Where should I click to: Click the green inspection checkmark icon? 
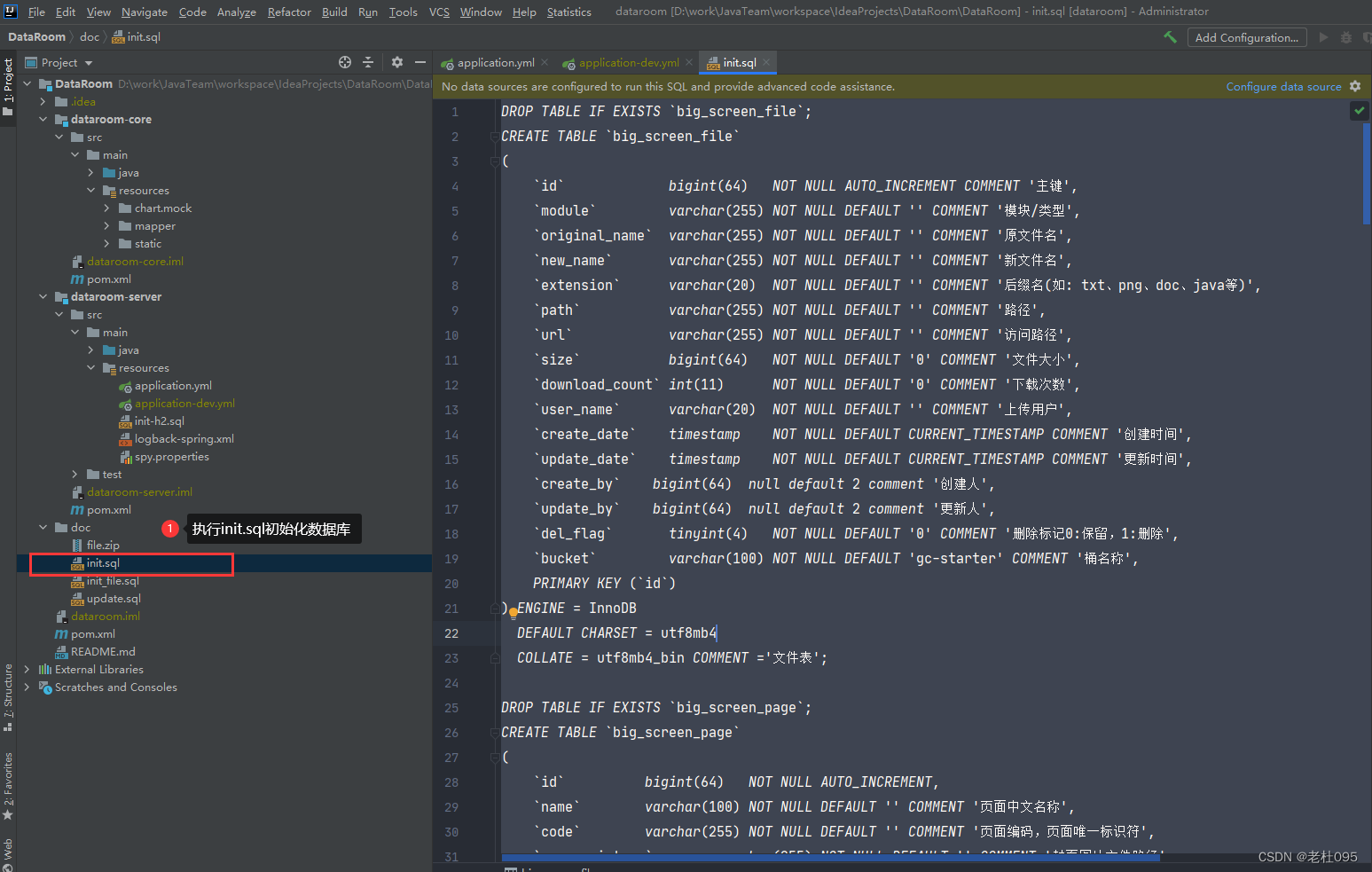point(1359,111)
